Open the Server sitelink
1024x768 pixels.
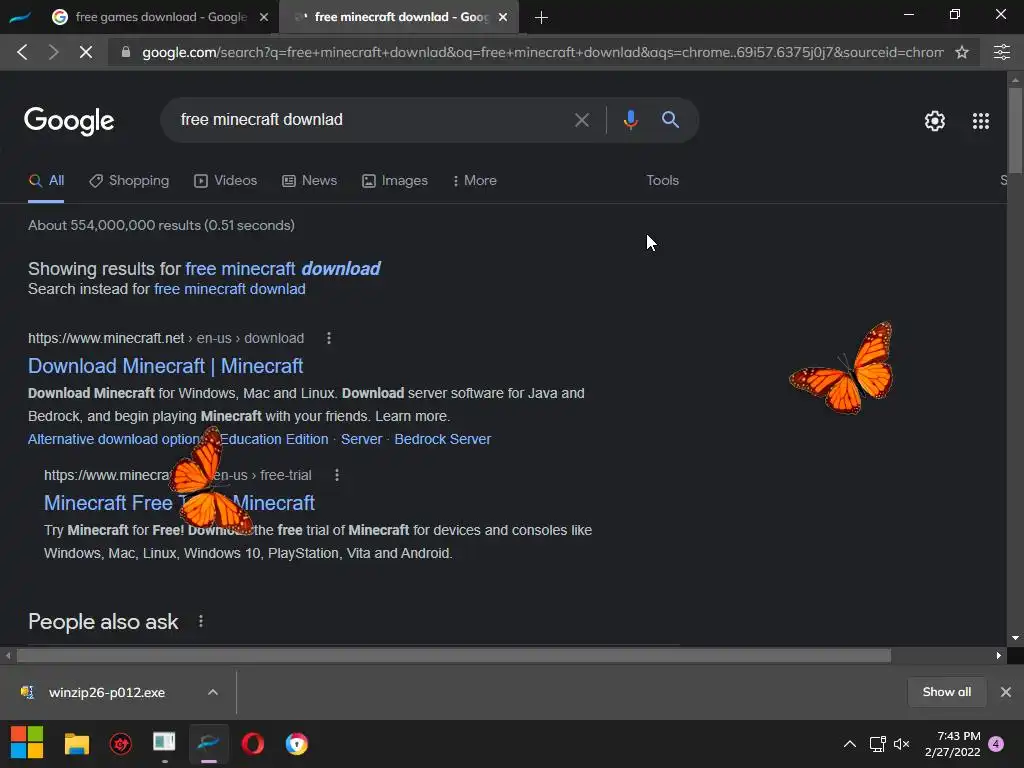pyautogui.click(x=361, y=439)
